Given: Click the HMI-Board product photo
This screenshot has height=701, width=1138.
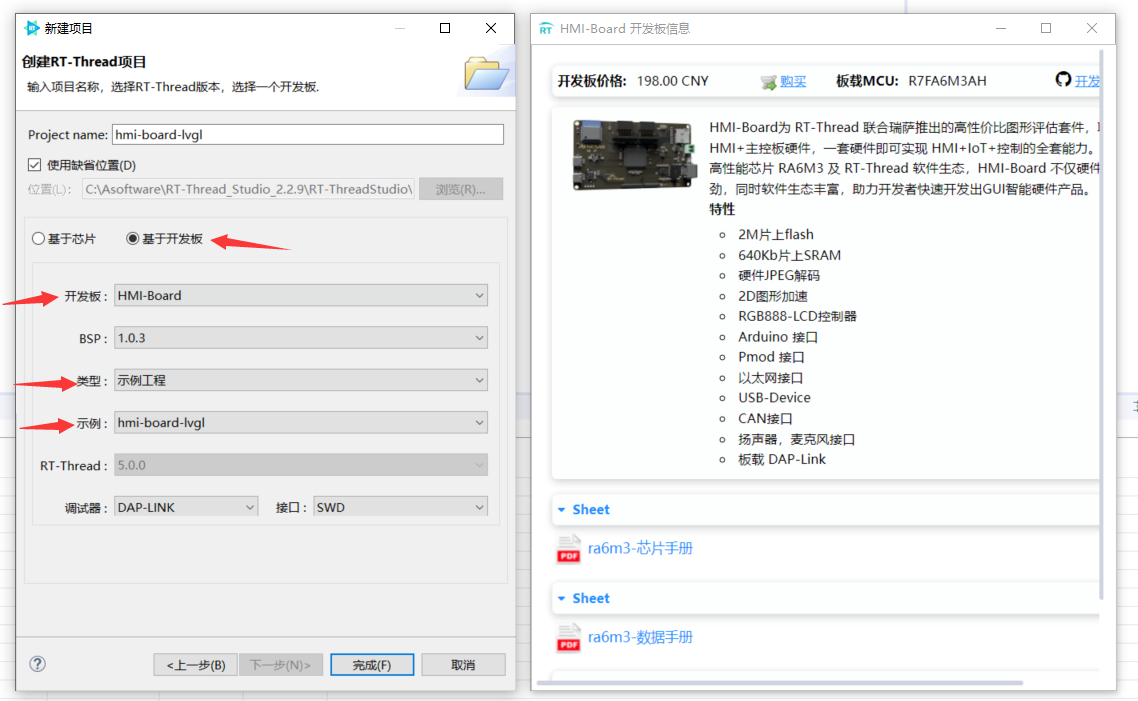Looking at the screenshot, I should pyautogui.click(x=634, y=156).
